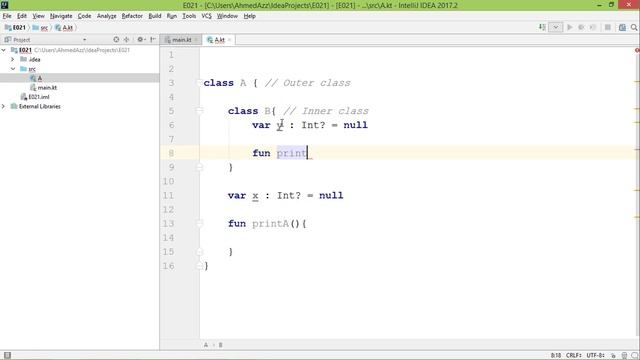Open the Edit menu

point(22,16)
